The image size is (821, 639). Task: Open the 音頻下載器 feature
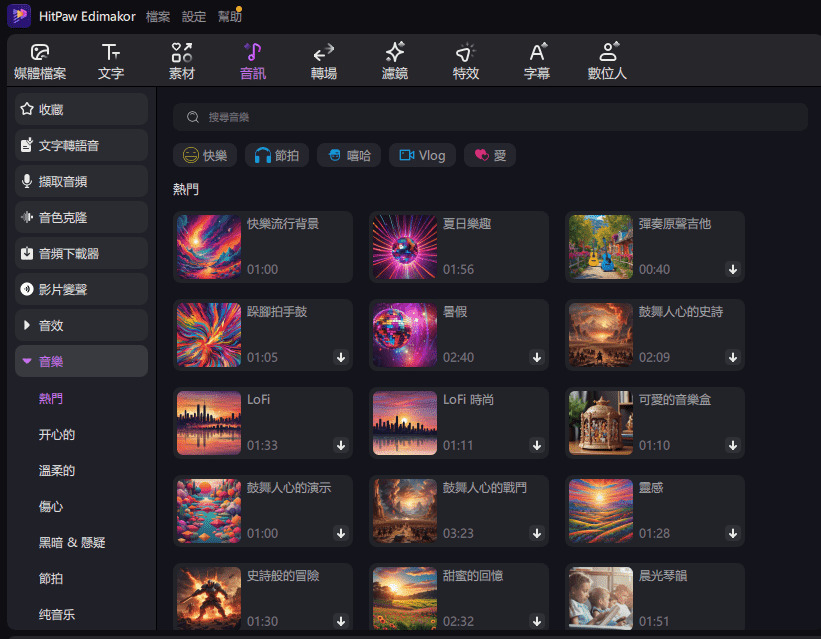(x=80, y=253)
